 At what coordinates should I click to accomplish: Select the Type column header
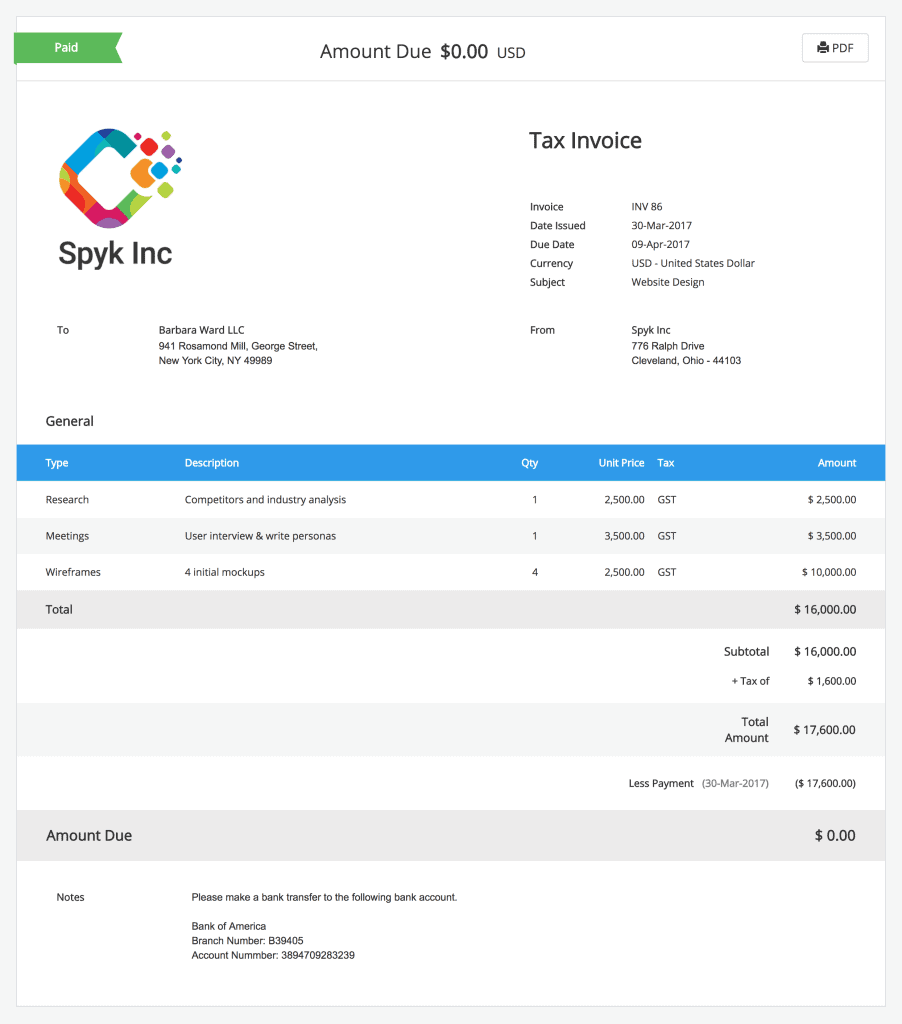[57, 463]
